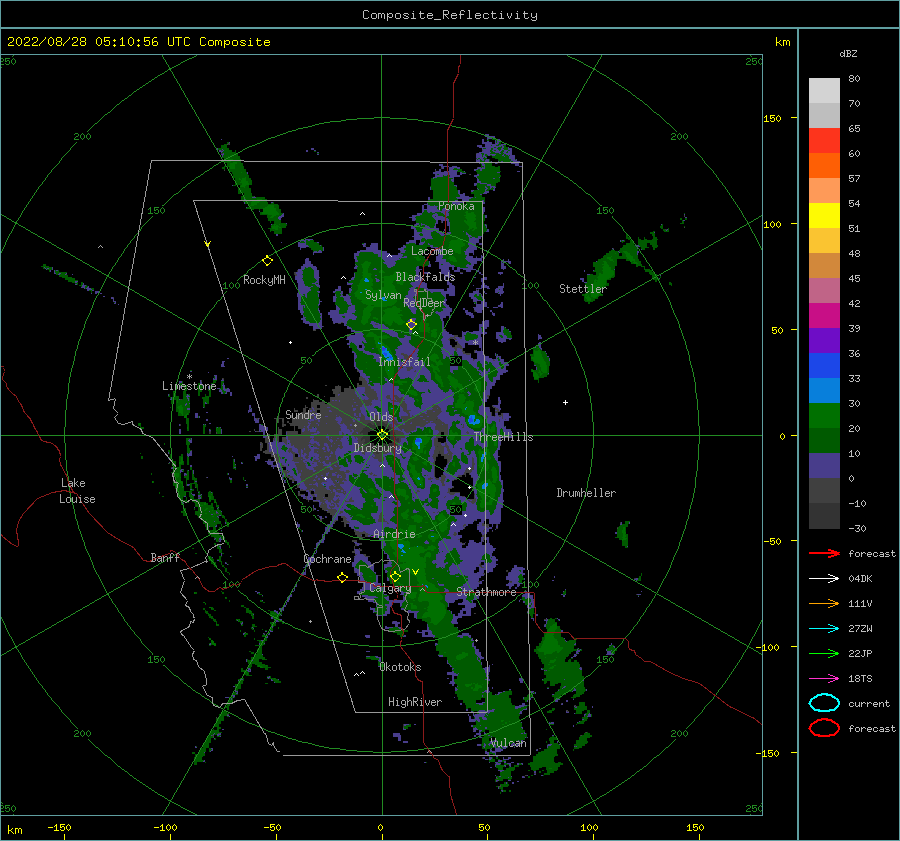
Task: Select the yellow diamond marker below Cochrane
Action: (x=342, y=578)
